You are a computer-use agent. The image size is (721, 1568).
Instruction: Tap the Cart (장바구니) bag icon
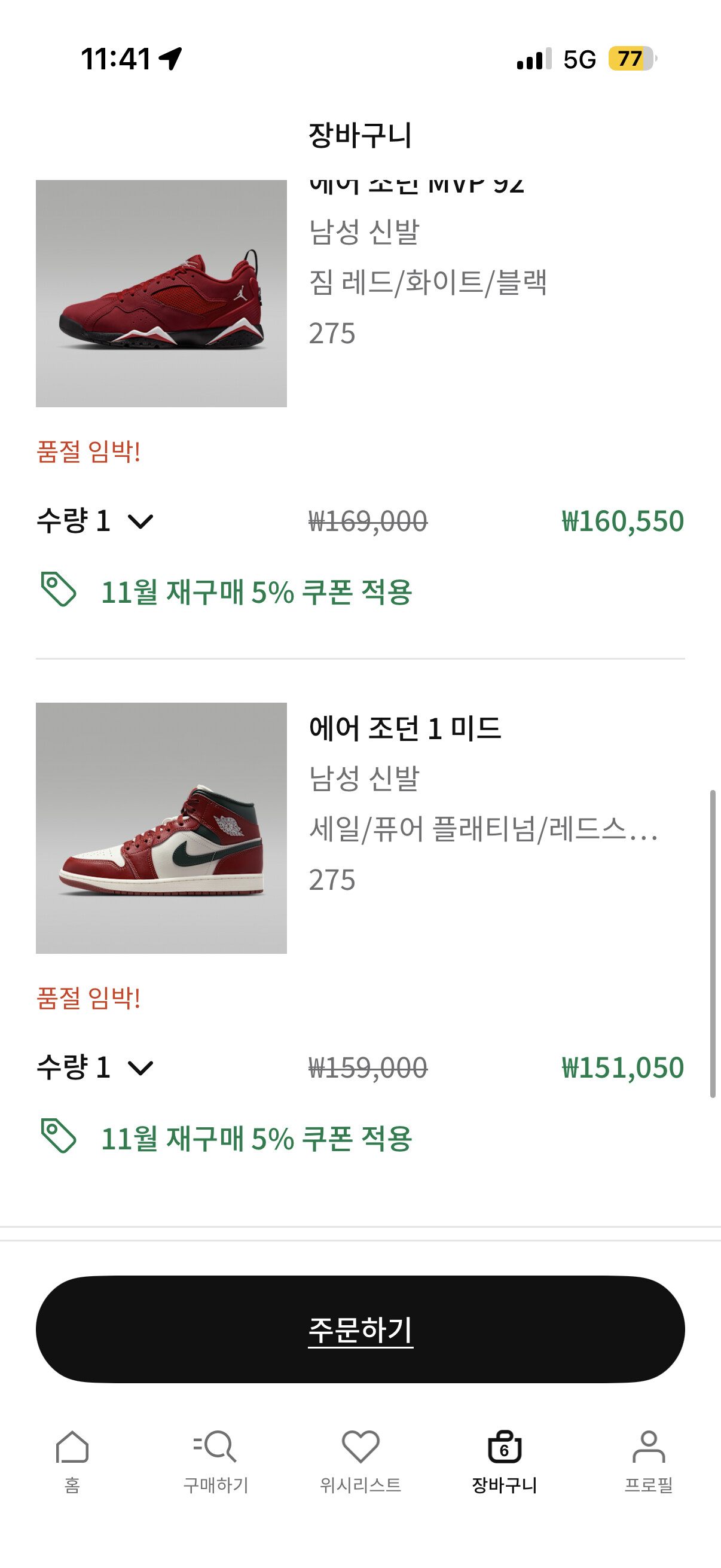pos(505,1448)
